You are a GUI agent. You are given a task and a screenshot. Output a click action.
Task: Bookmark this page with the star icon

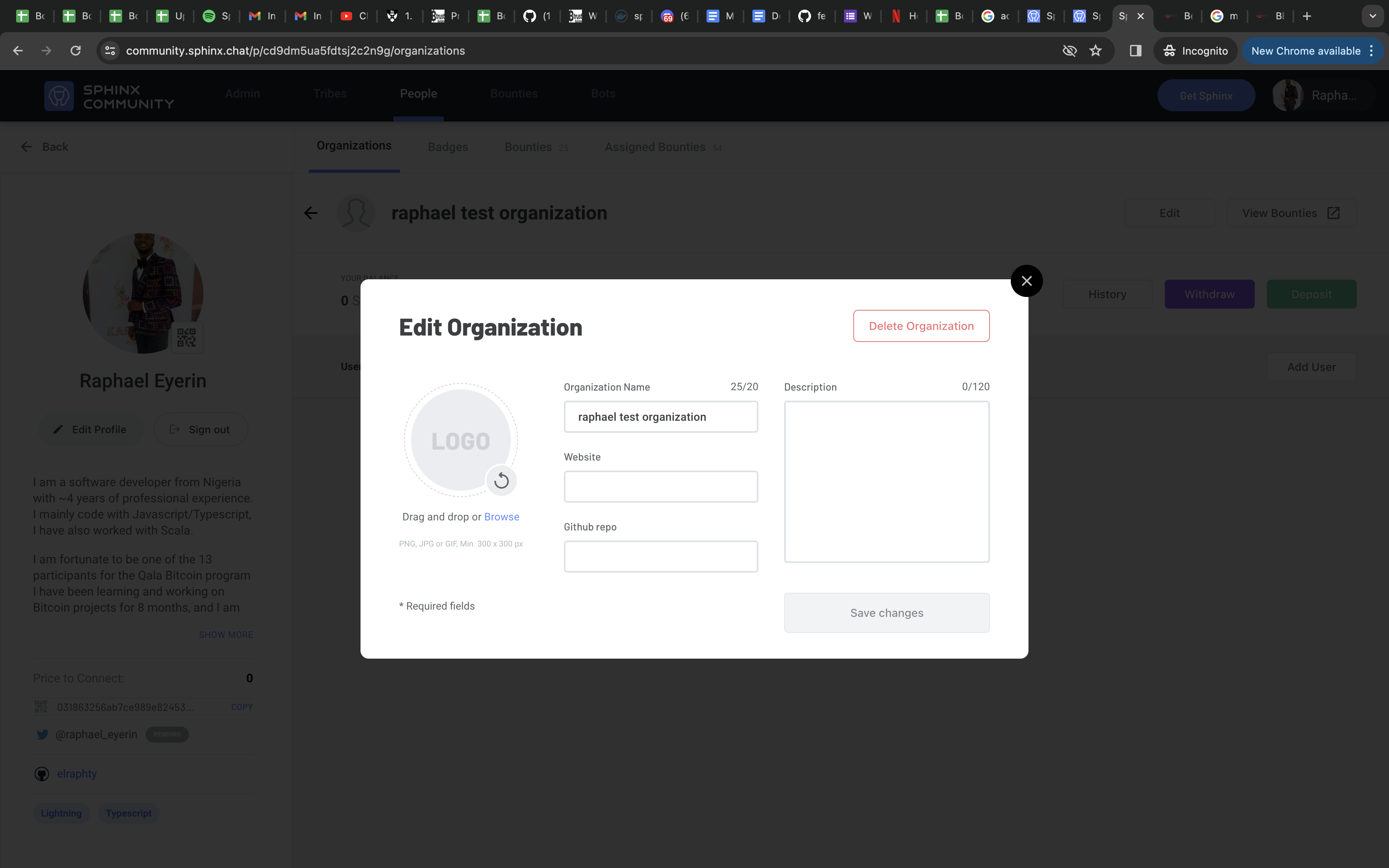1096,51
